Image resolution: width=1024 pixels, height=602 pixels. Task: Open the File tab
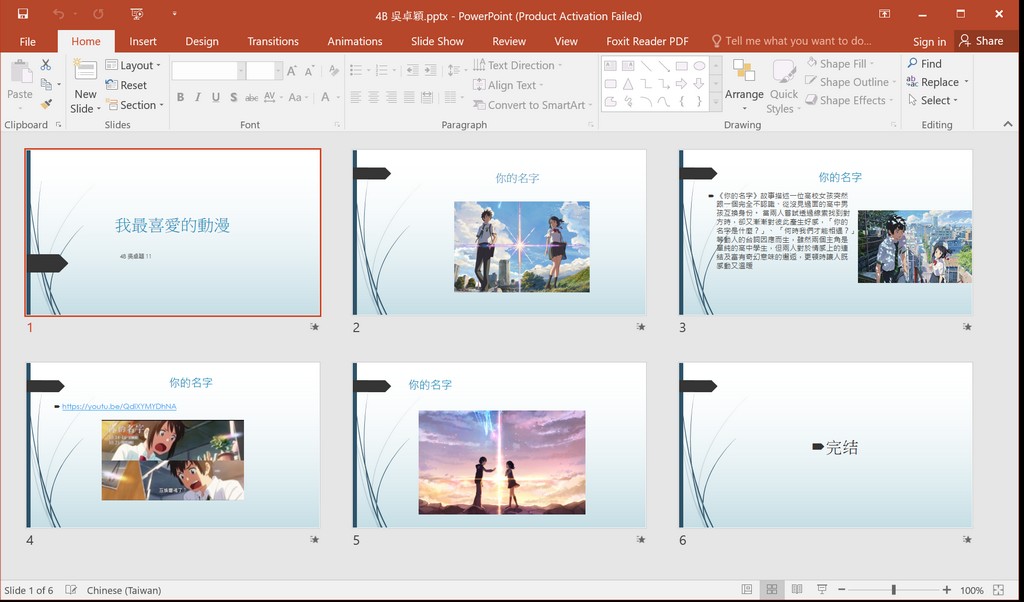point(27,41)
